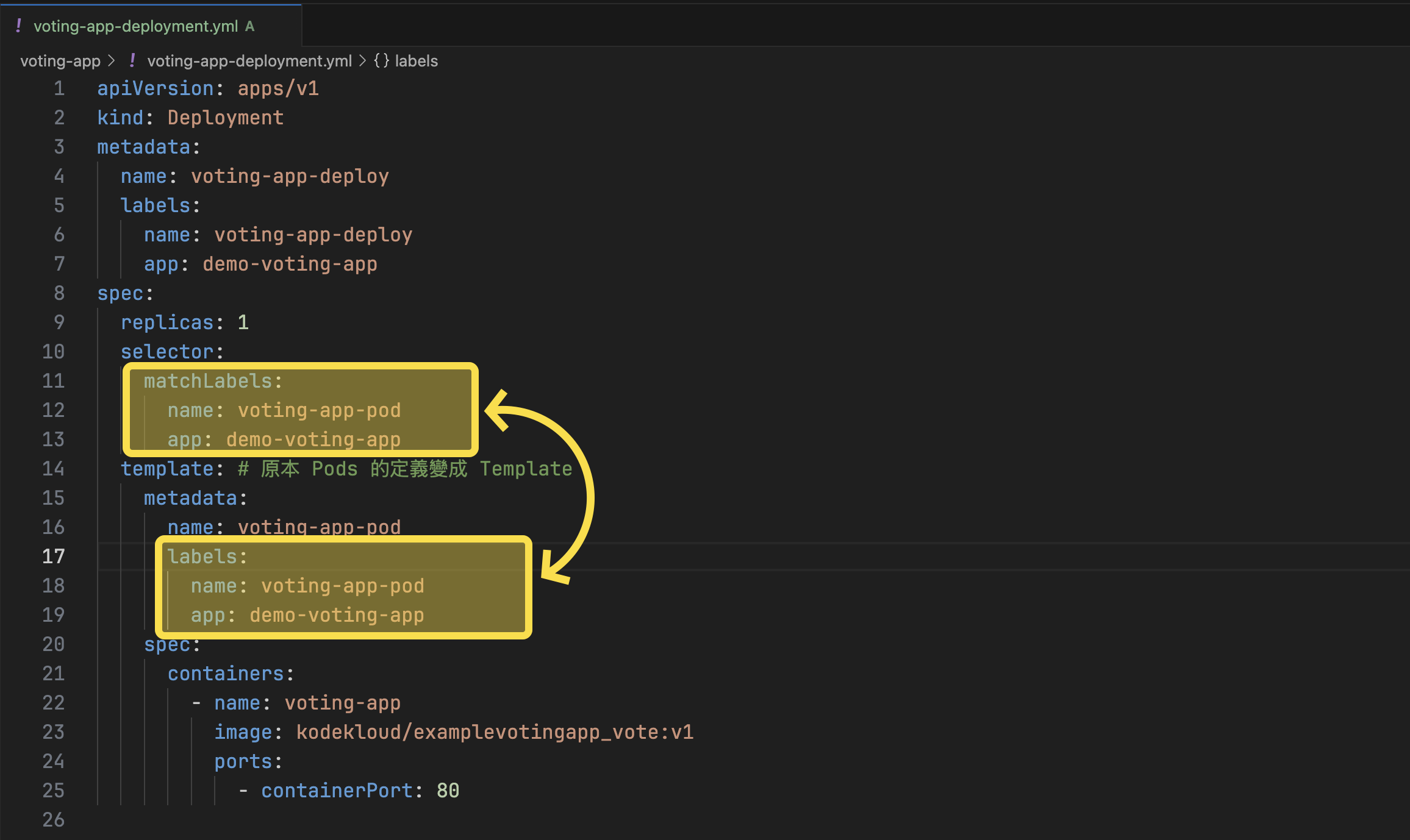Image resolution: width=1410 pixels, height=840 pixels.
Task: Click the 'Deployment' value on line 2
Action: [226, 118]
